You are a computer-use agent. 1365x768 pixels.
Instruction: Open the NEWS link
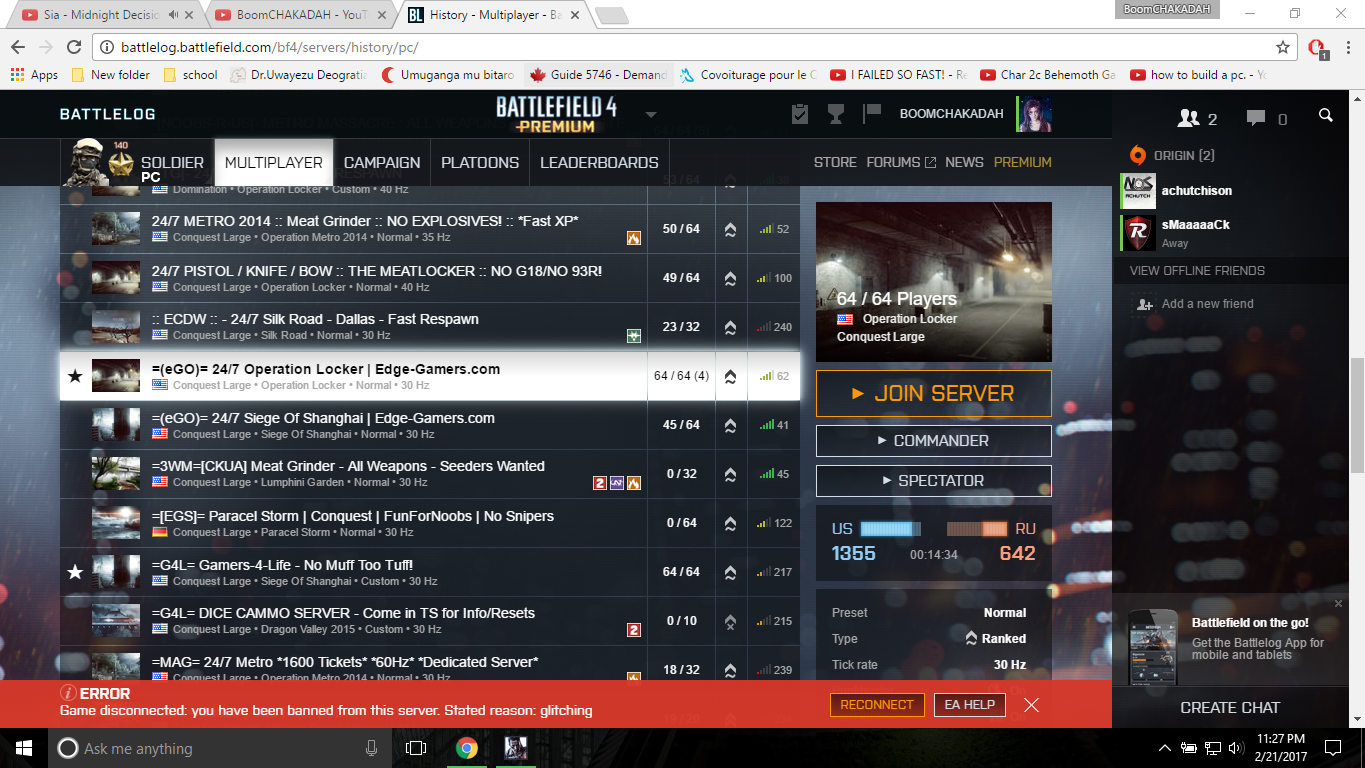(964, 162)
